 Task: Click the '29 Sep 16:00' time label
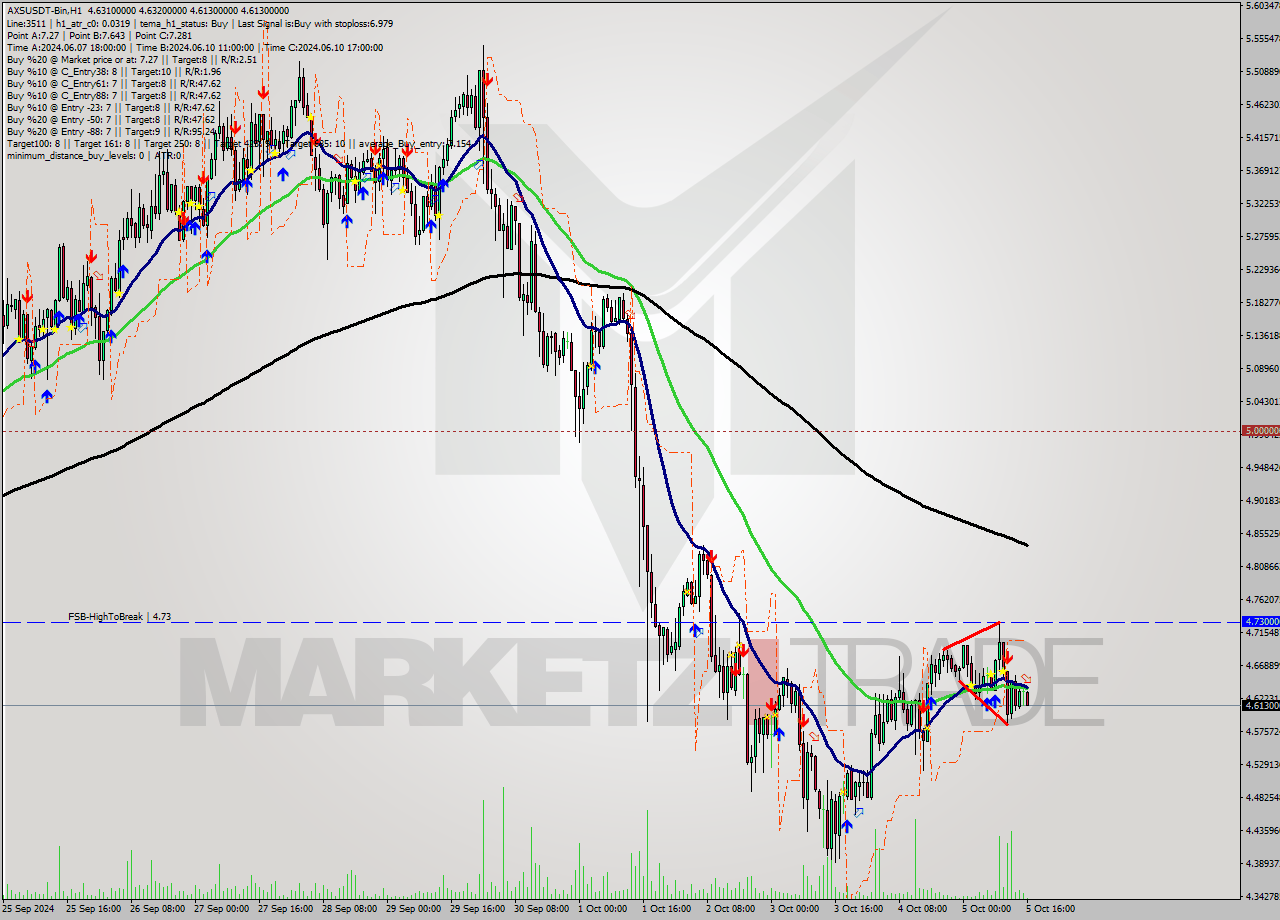click(478, 909)
